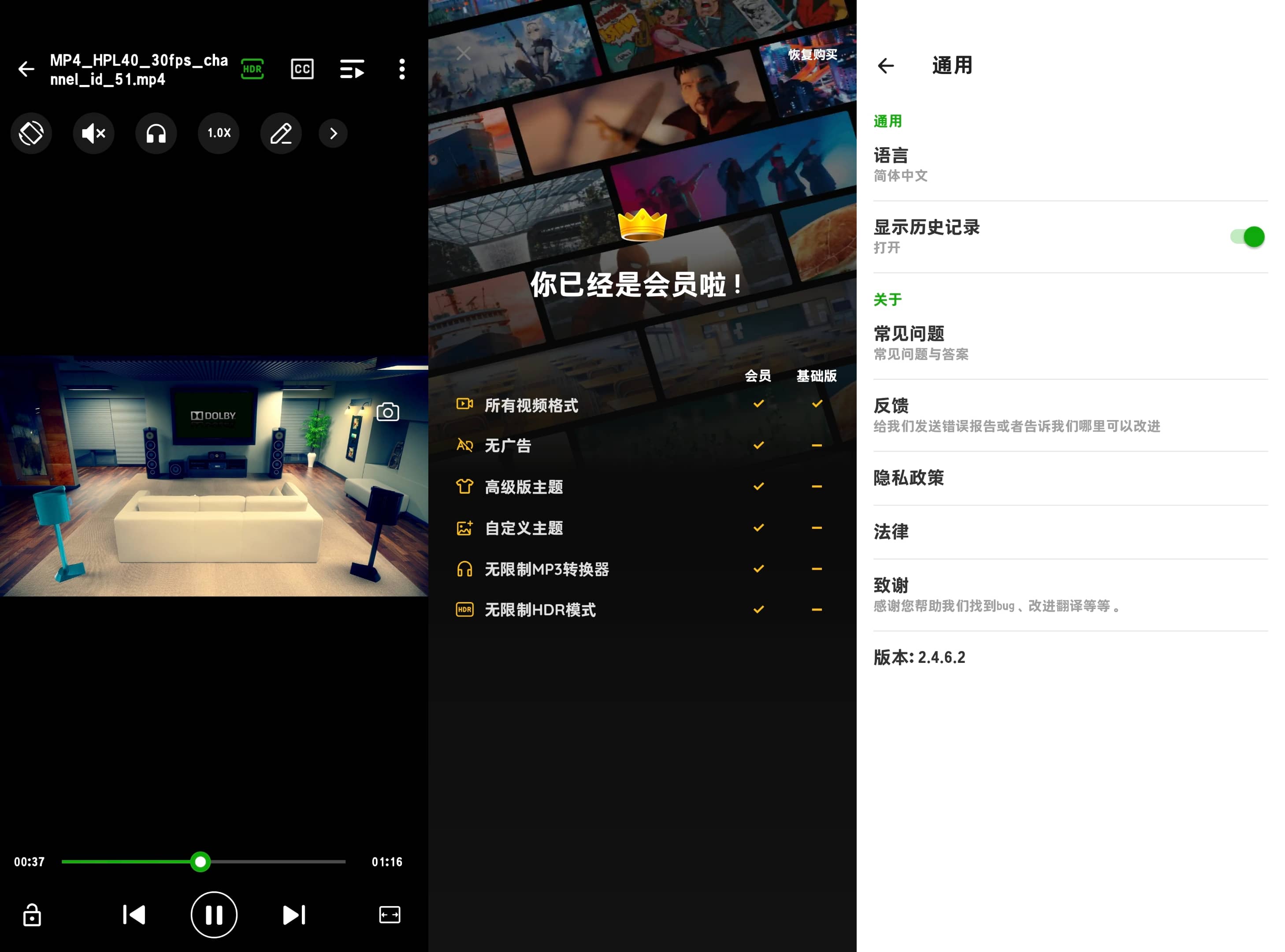Click the 会员 column header

point(758,376)
